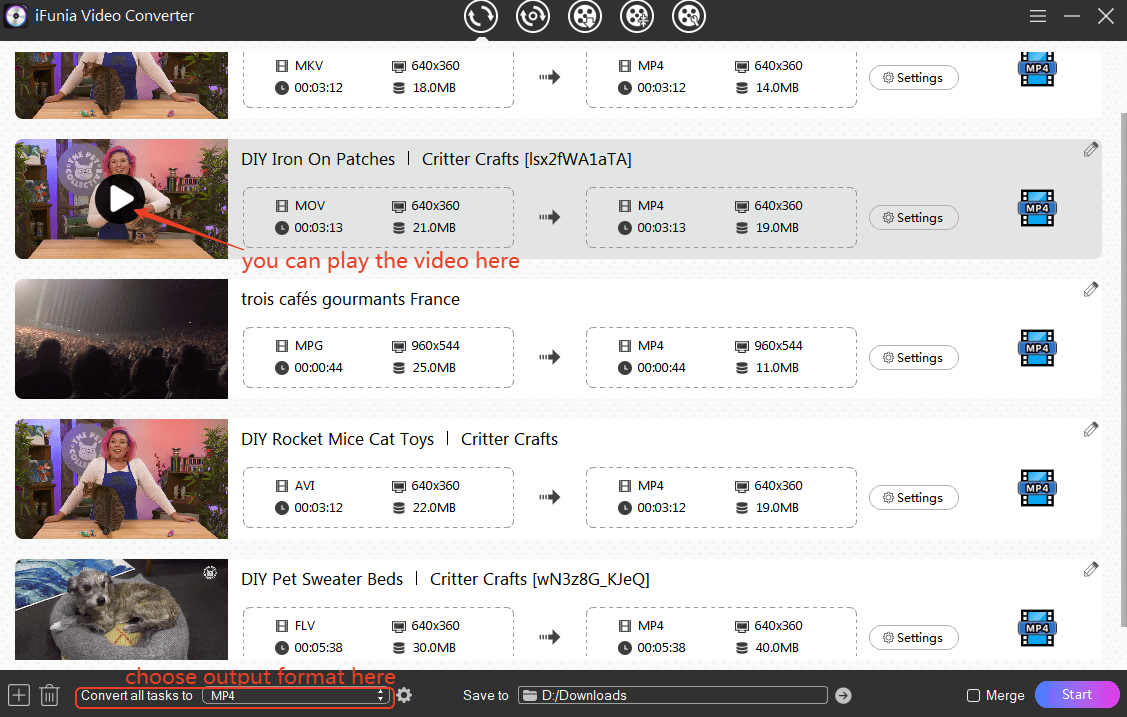Open the hamburger menu in title bar

tap(1038, 16)
